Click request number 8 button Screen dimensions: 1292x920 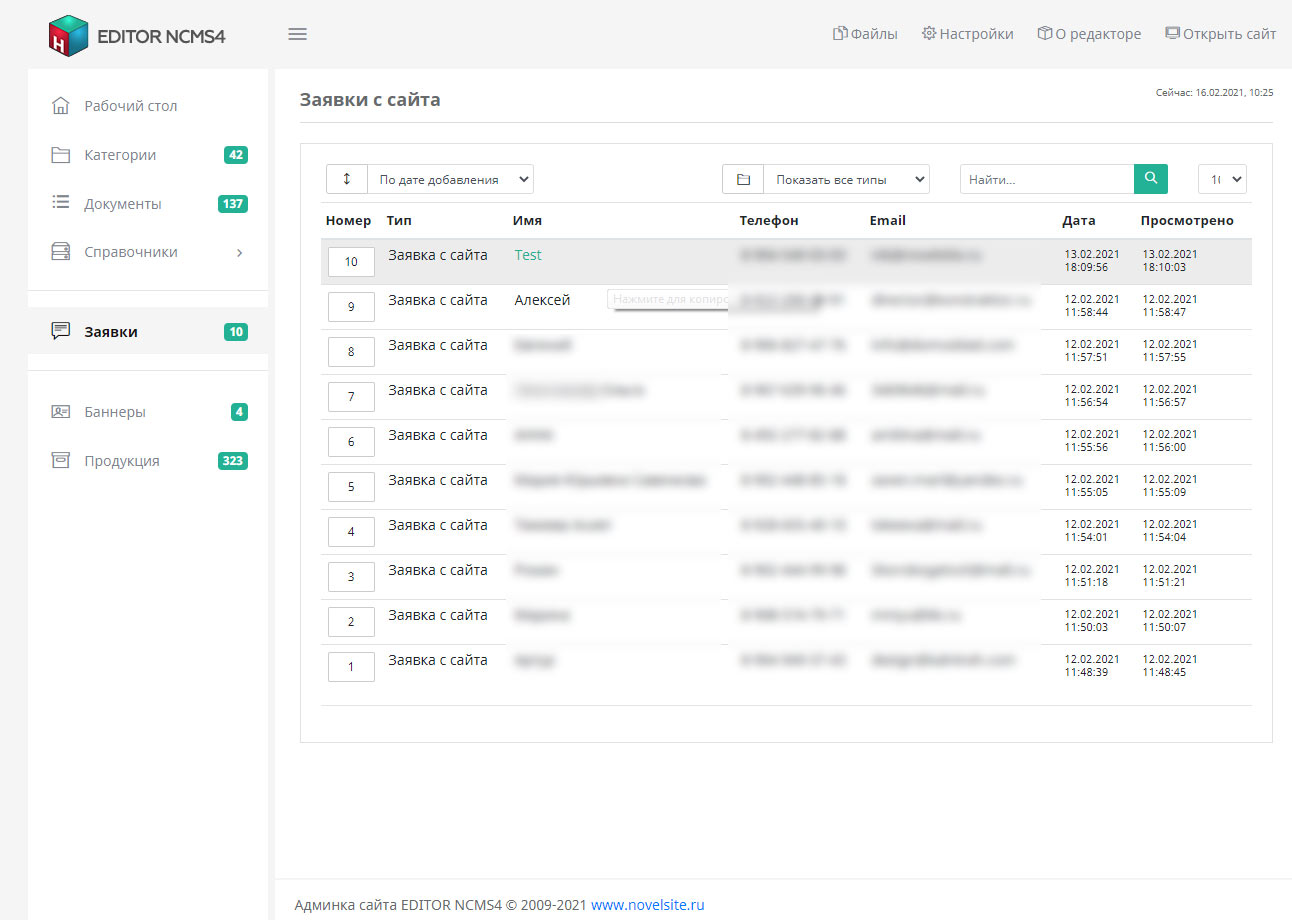tap(351, 352)
